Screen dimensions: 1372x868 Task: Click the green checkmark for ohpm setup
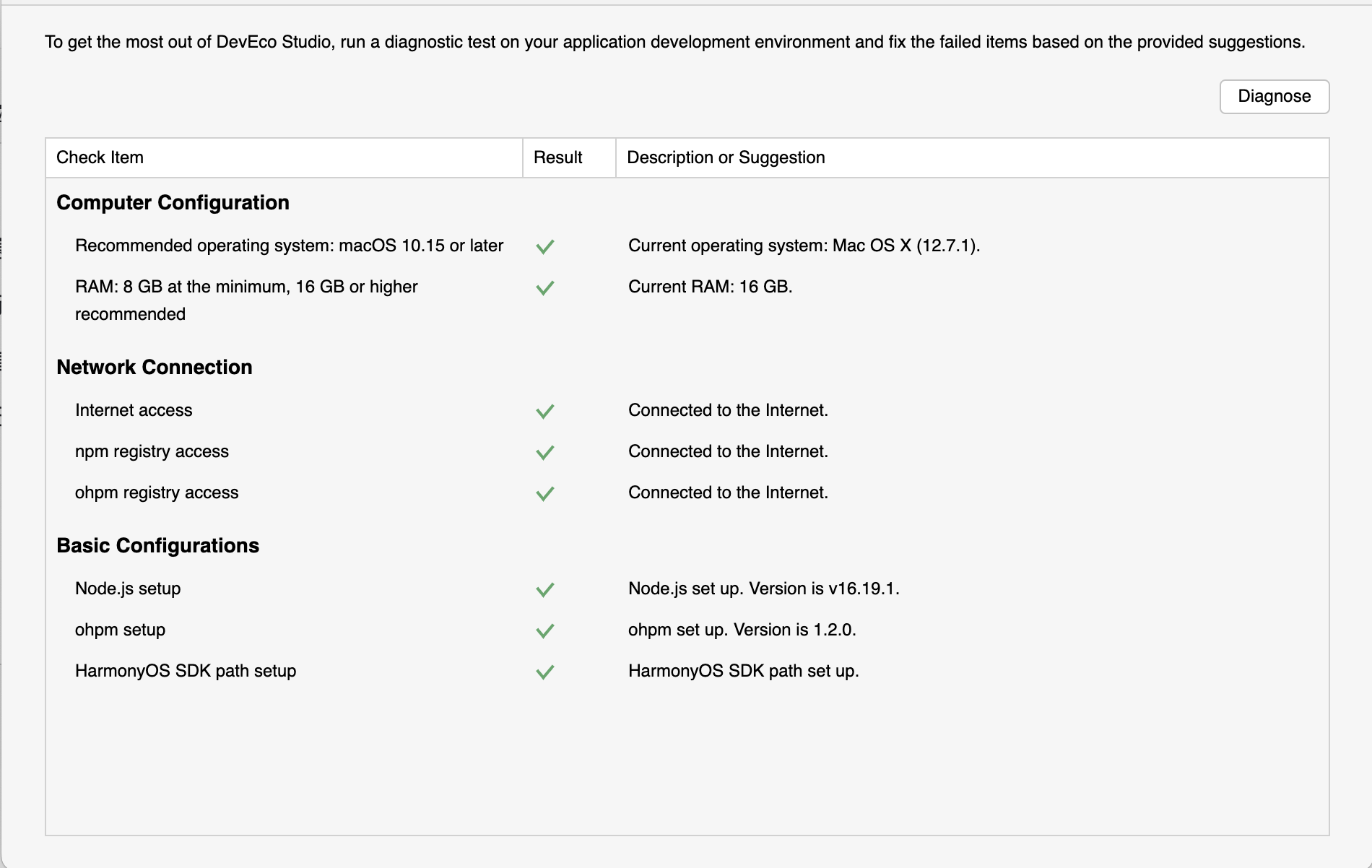545,630
